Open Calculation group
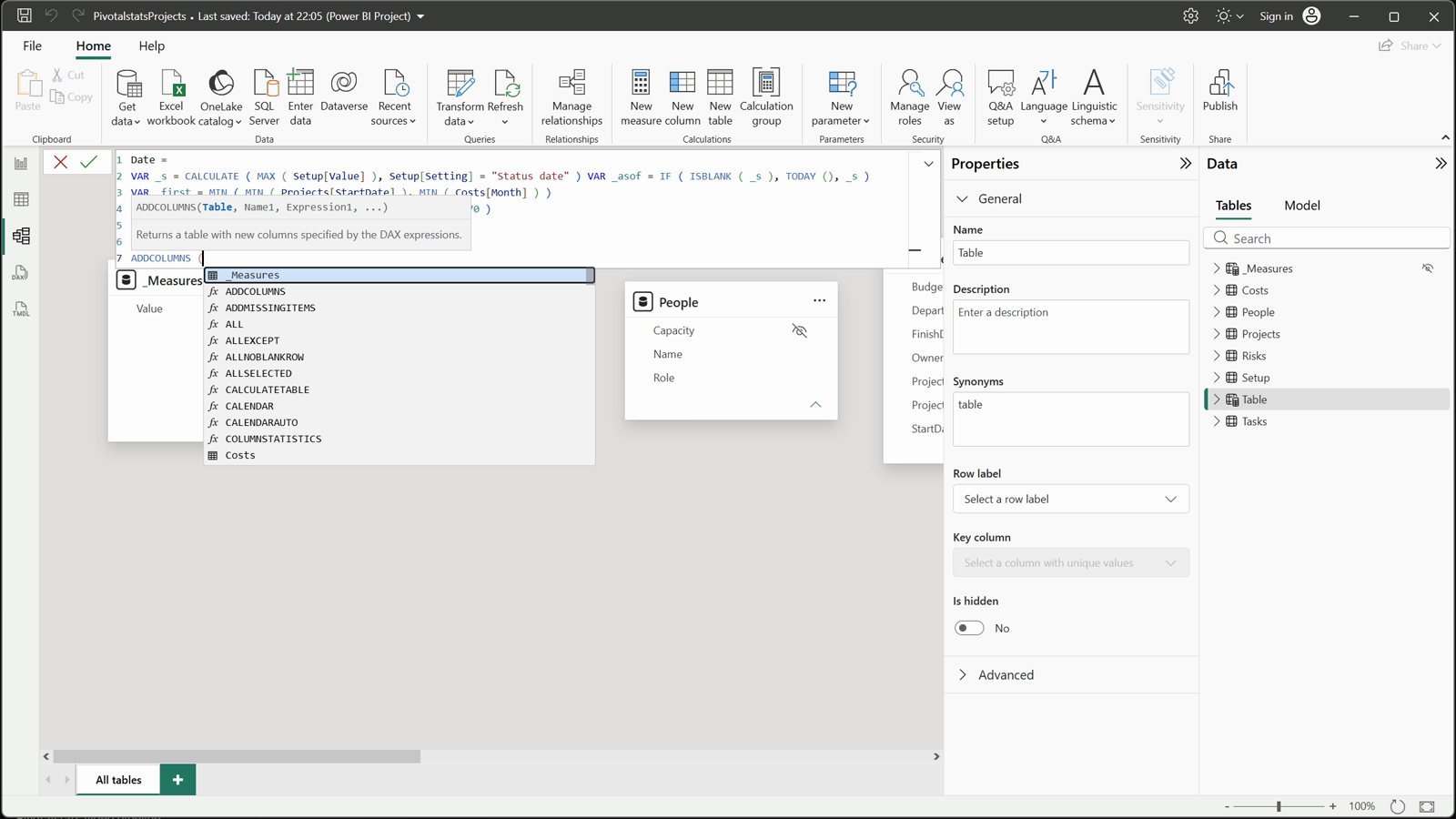 coord(766,97)
